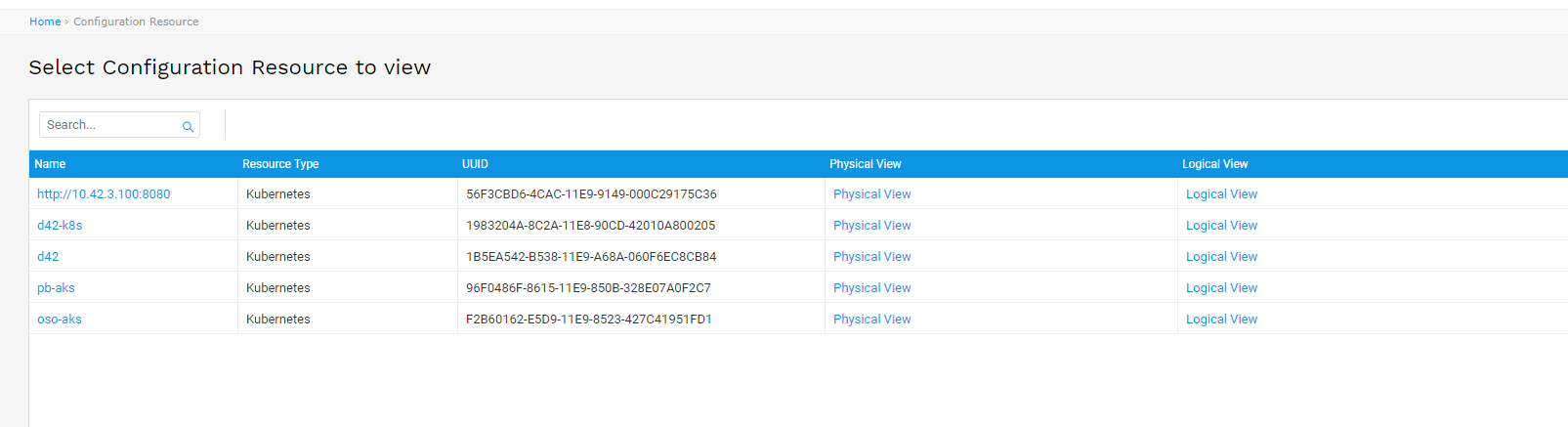Open the oso-aks resource
The image size is (1568, 427).
tap(60, 320)
